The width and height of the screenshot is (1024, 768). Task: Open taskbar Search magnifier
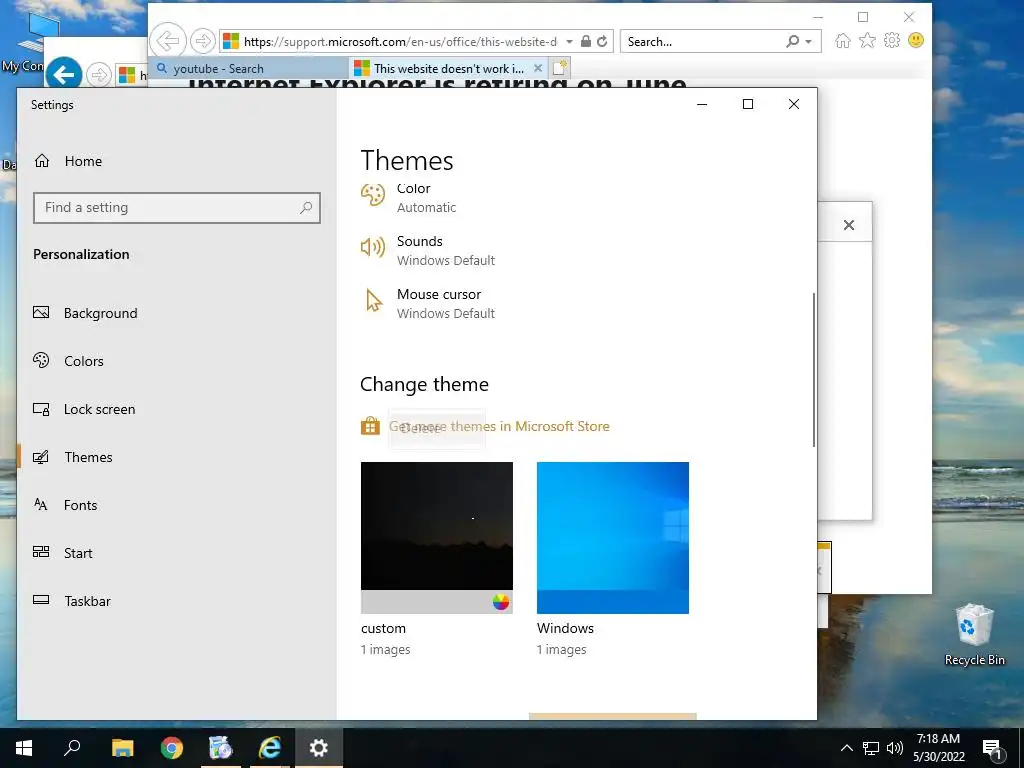click(x=72, y=748)
